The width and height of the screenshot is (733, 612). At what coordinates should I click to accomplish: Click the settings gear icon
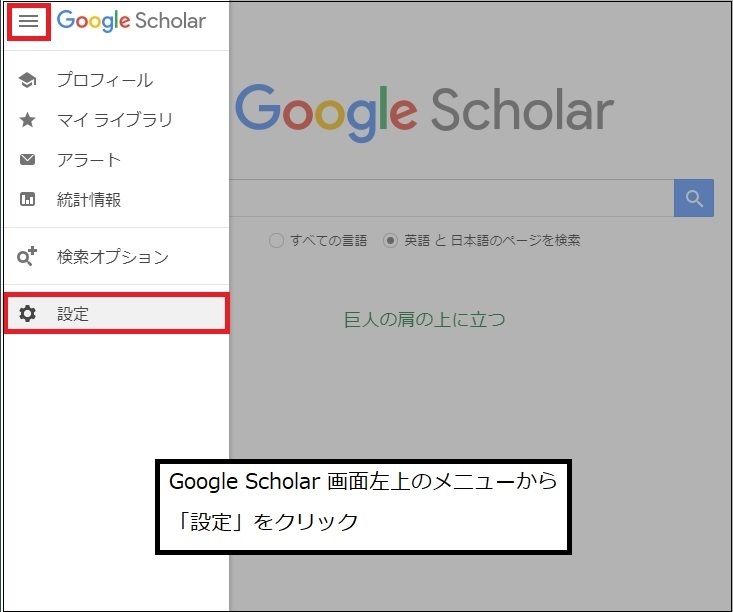[x=28, y=314]
